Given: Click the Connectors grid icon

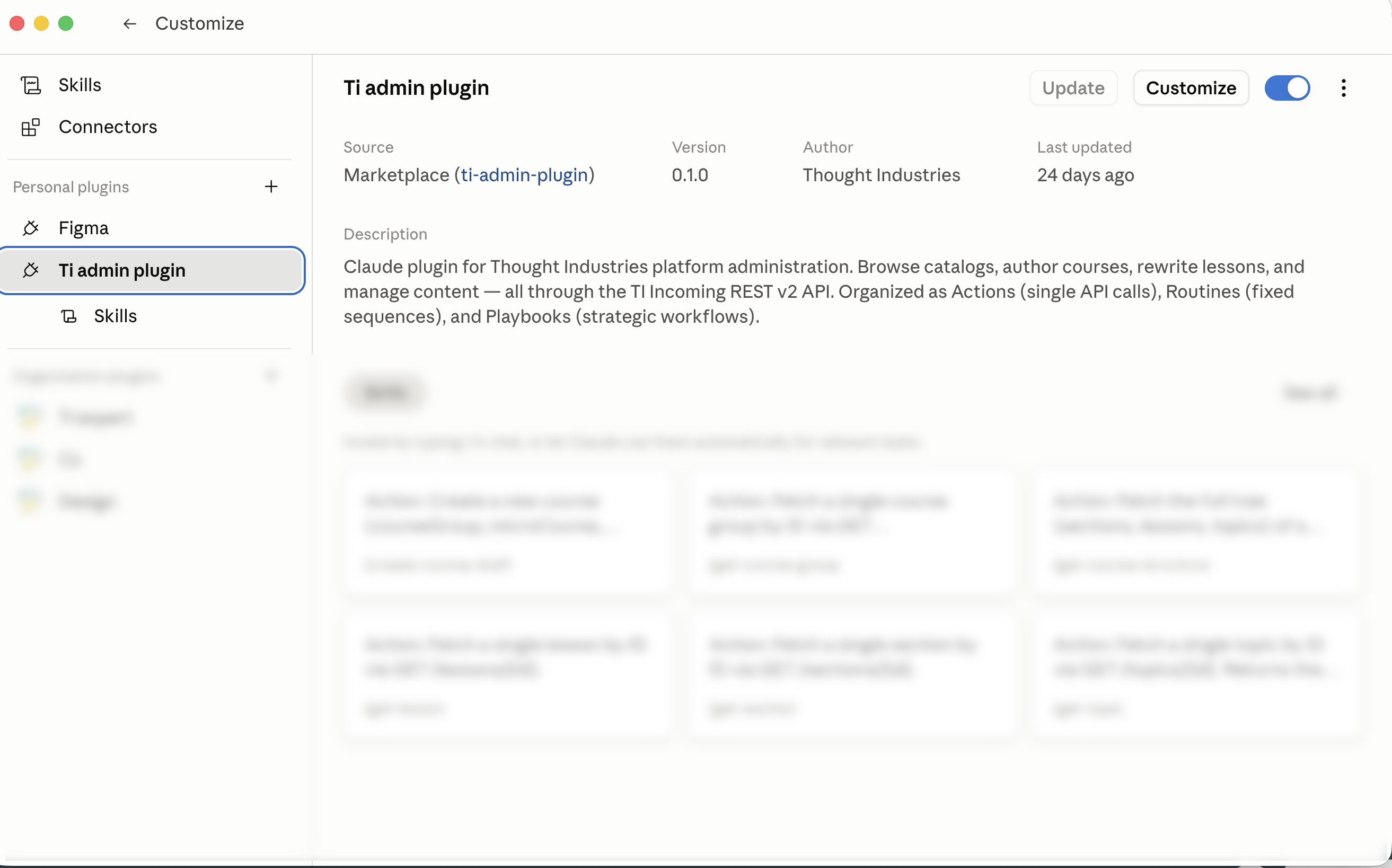Looking at the screenshot, I should click(31, 127).
